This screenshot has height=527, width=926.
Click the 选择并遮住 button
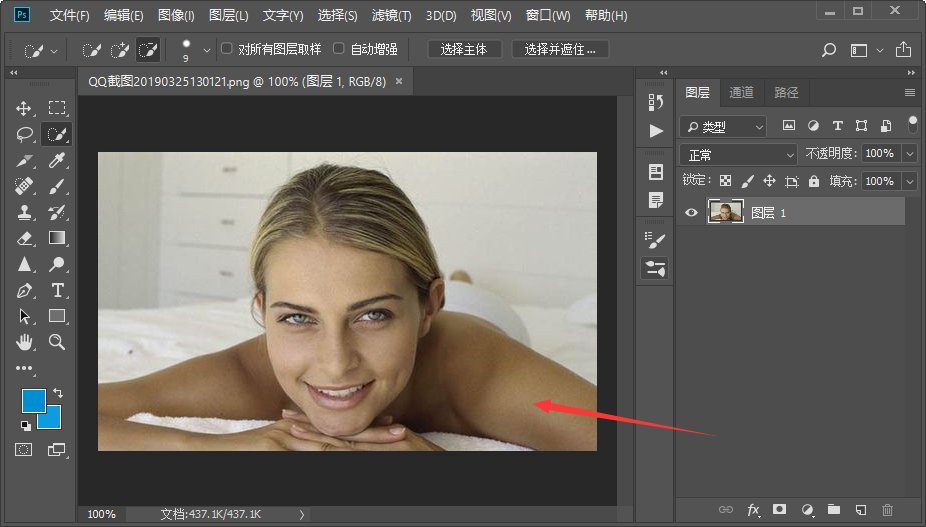point(560,50)
